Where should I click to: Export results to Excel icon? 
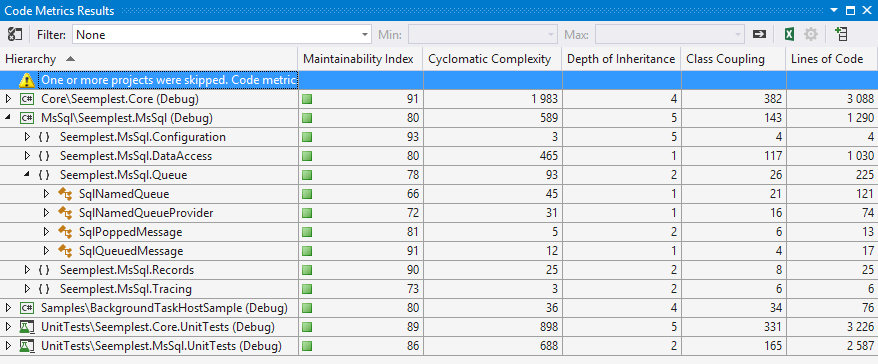[789, 34]
